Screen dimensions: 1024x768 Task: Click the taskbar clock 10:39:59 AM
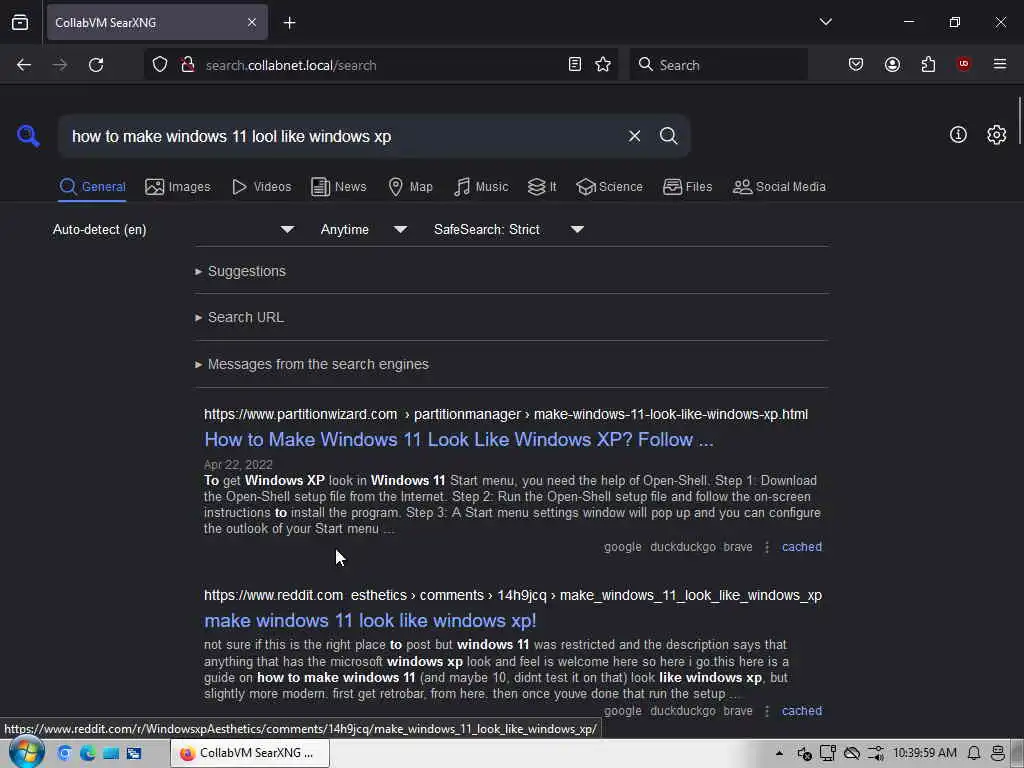point(925,753)
